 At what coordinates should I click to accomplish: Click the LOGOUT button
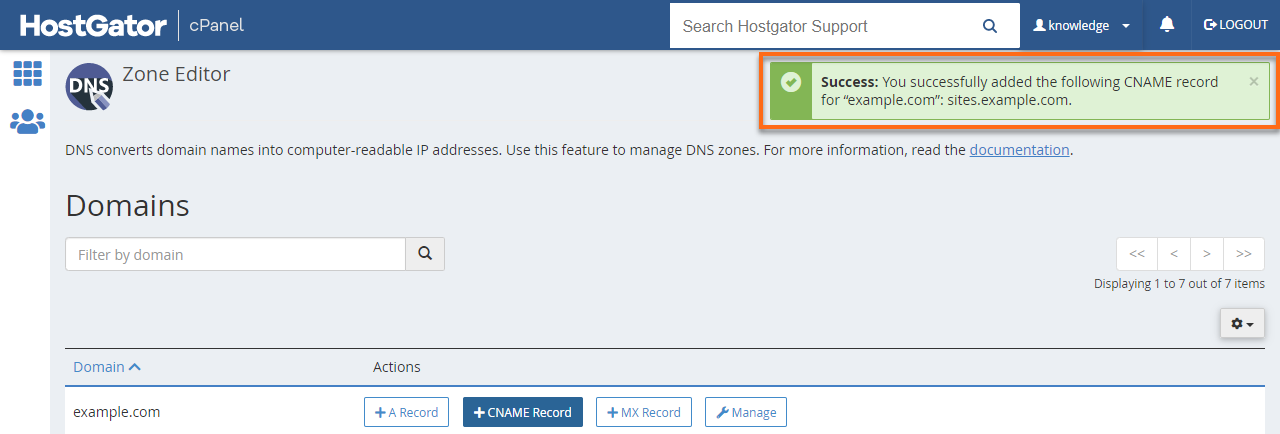pyautogui.click(x=1236, y=25)
